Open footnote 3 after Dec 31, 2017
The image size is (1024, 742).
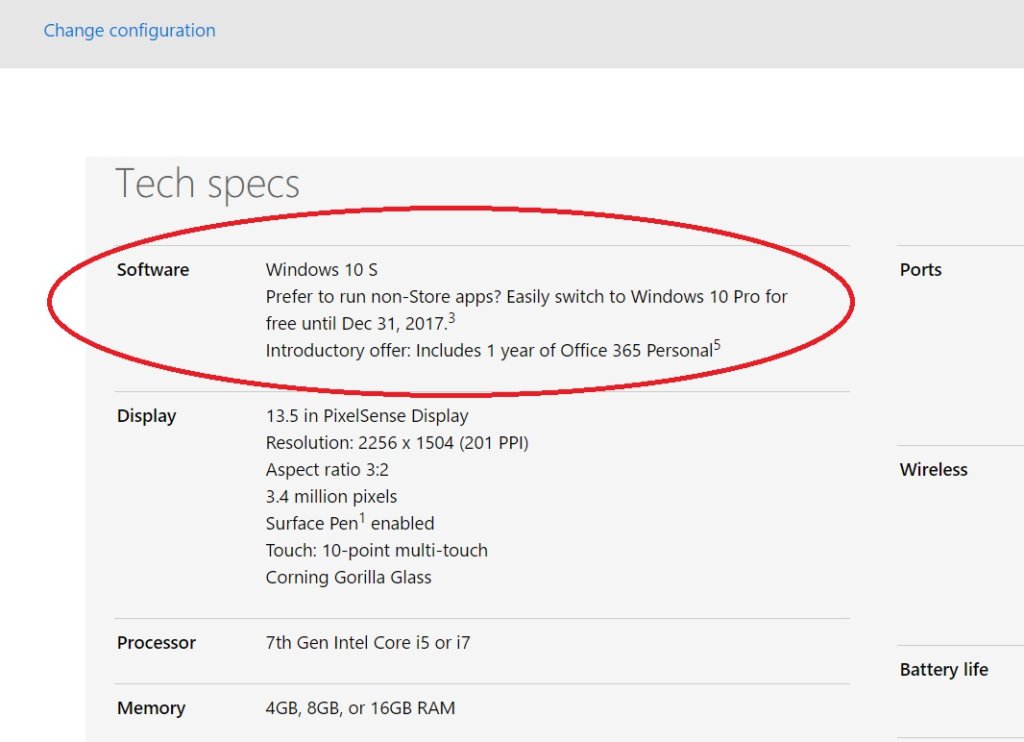(452, 319)
